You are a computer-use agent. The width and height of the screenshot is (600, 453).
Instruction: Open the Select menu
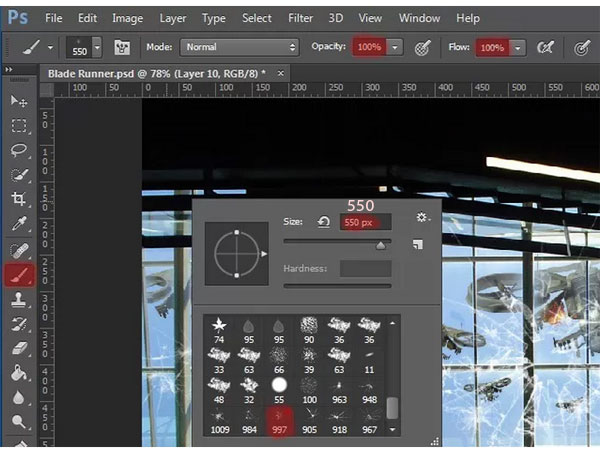pyautogui.click(x=257, y=18)
